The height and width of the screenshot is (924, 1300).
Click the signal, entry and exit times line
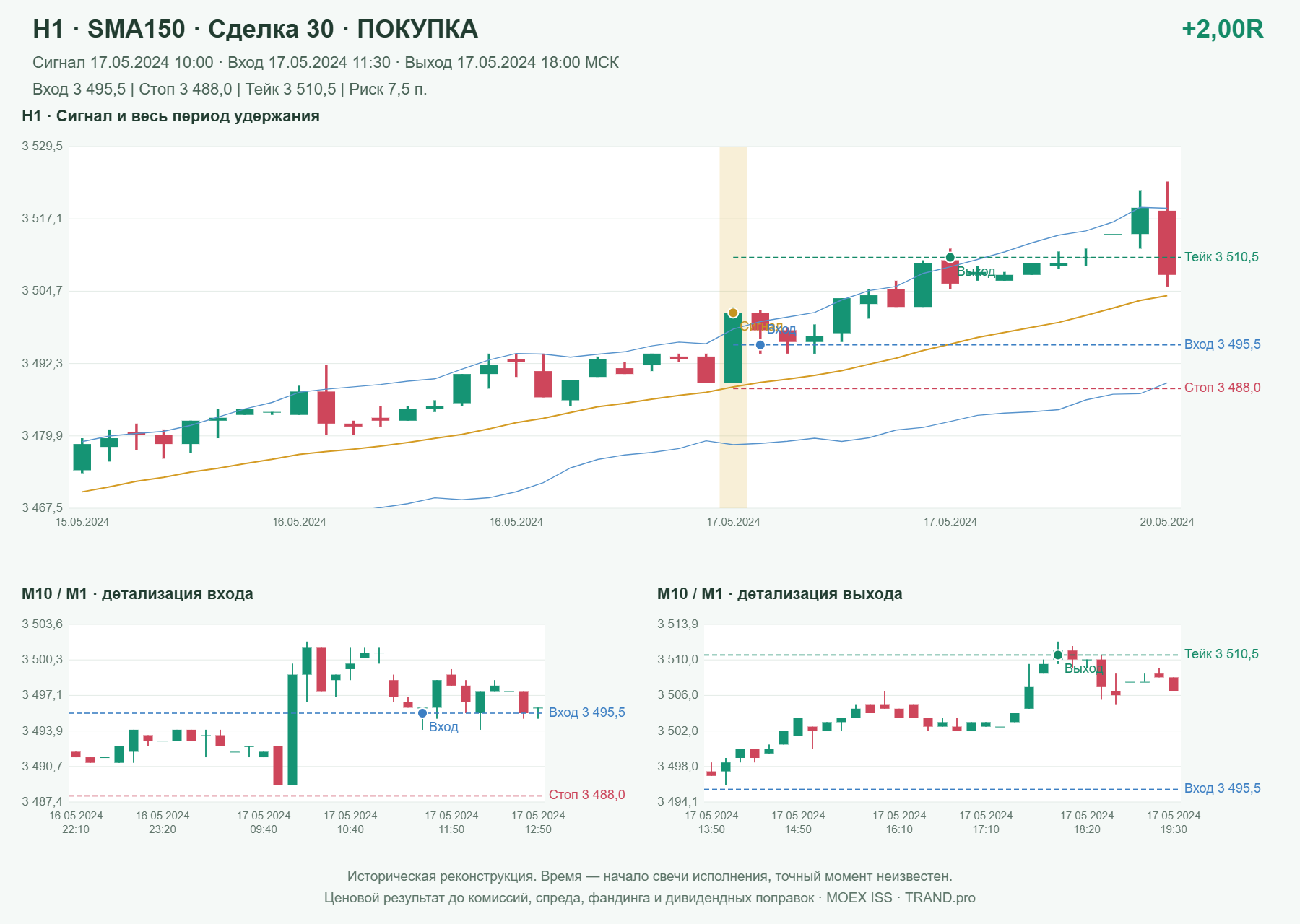click(326, 63)
